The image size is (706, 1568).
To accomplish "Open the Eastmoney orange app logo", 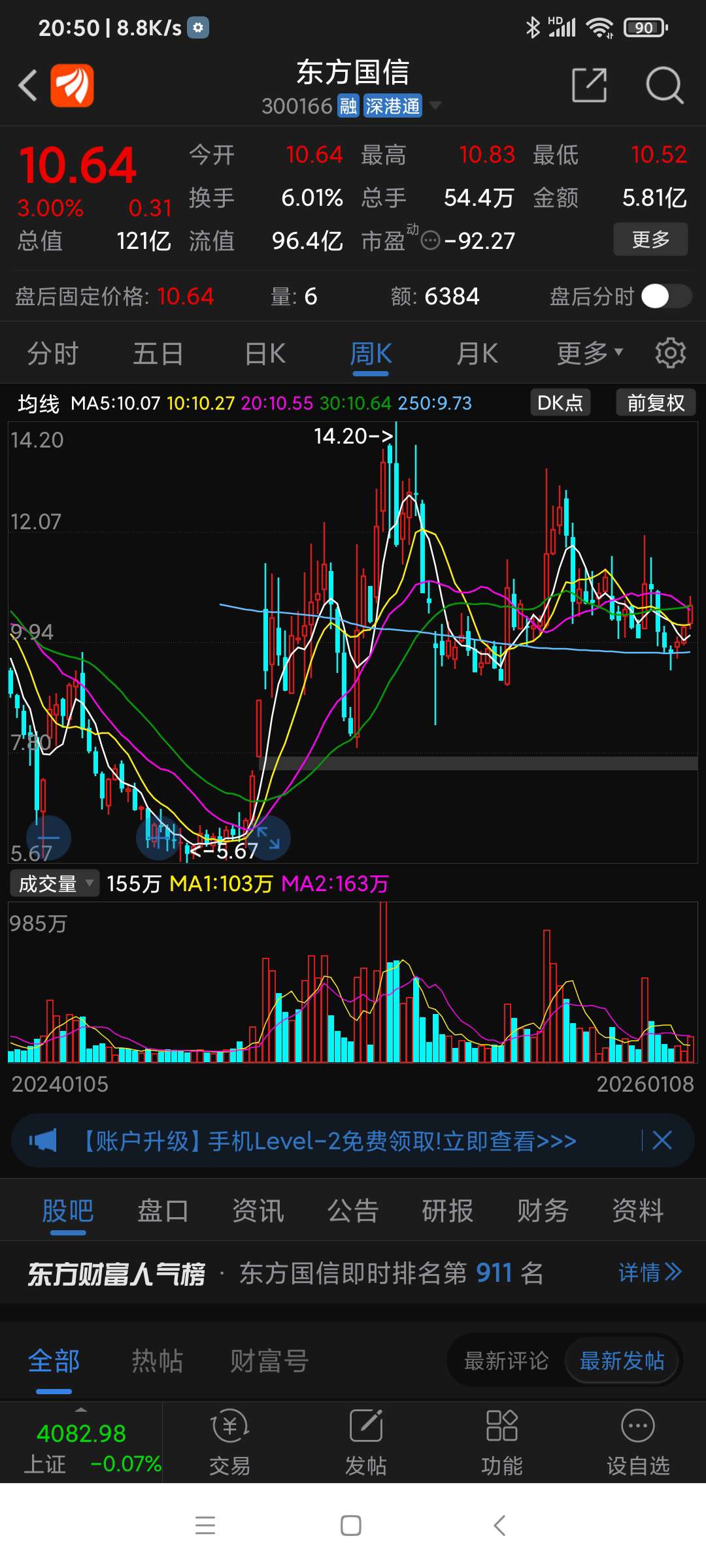I will (72, 85).
